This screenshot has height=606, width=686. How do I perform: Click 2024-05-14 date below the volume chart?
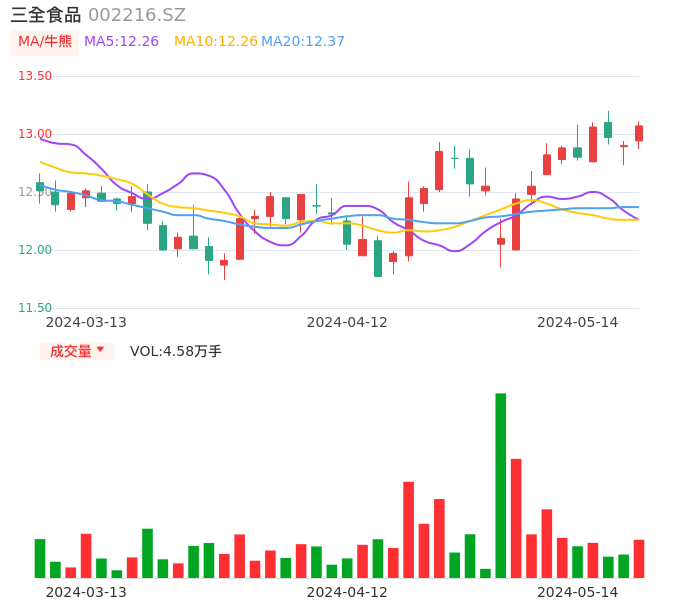pyautogui.click(x=578, y=592)
